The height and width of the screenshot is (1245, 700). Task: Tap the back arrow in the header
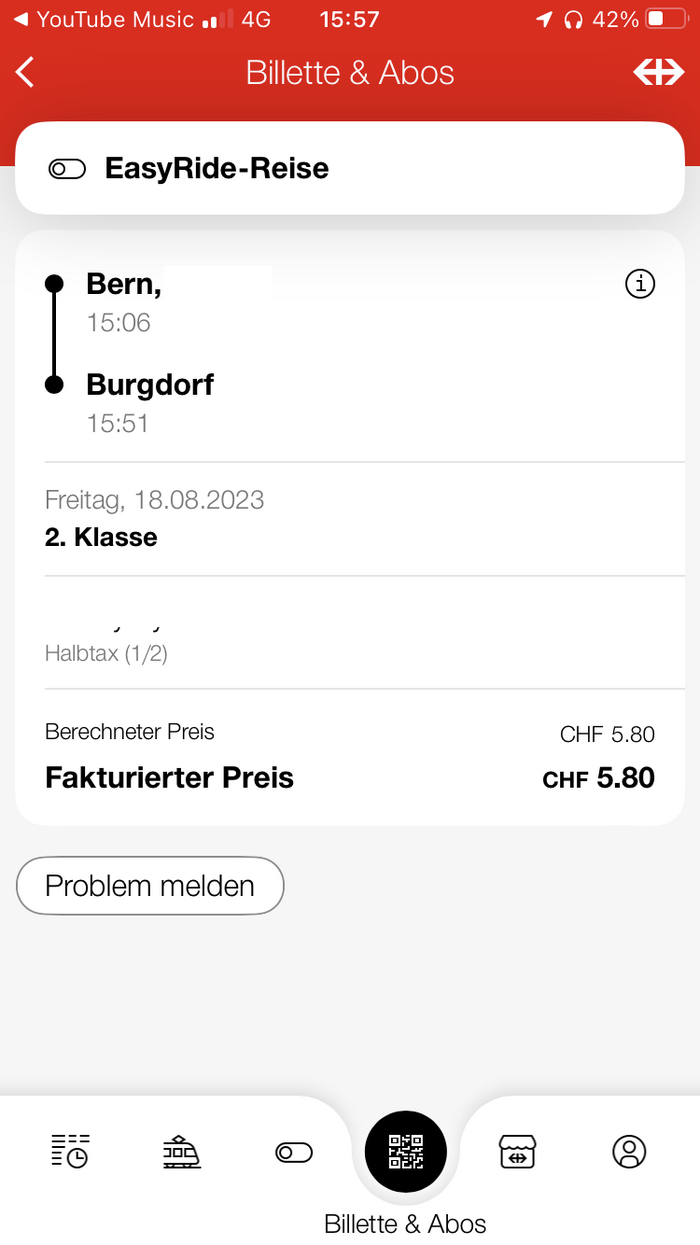[26, 72]
